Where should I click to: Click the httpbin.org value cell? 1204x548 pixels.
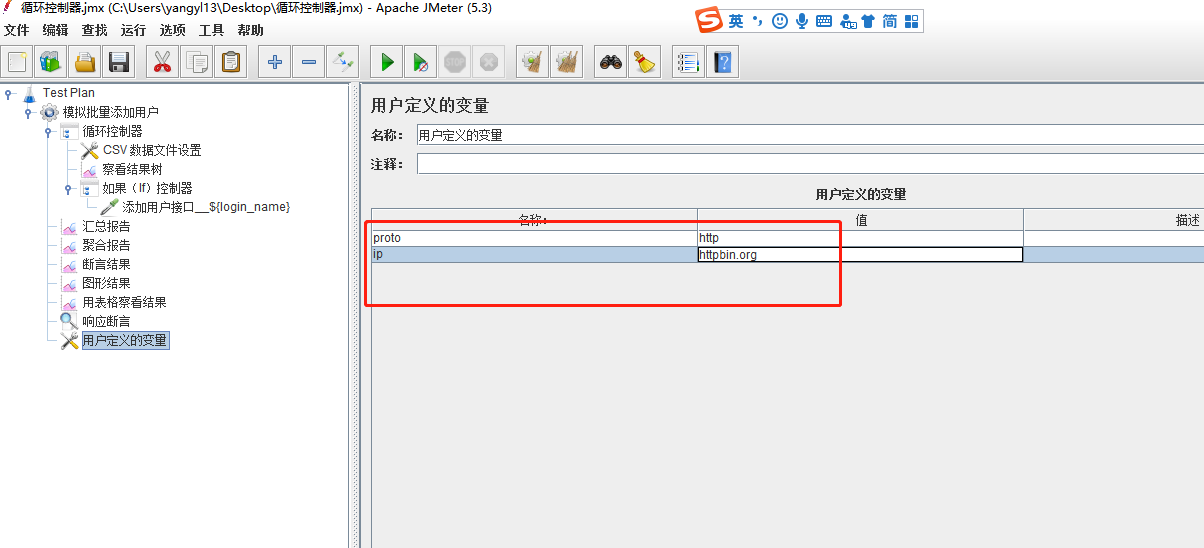click(x=860, y=255)
